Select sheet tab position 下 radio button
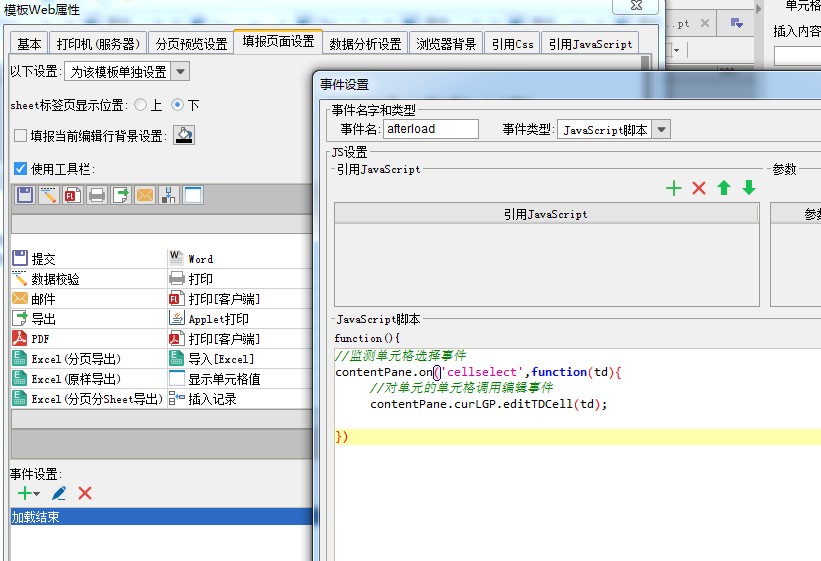Viewport: 821px width, 561px height. (177, 105)
